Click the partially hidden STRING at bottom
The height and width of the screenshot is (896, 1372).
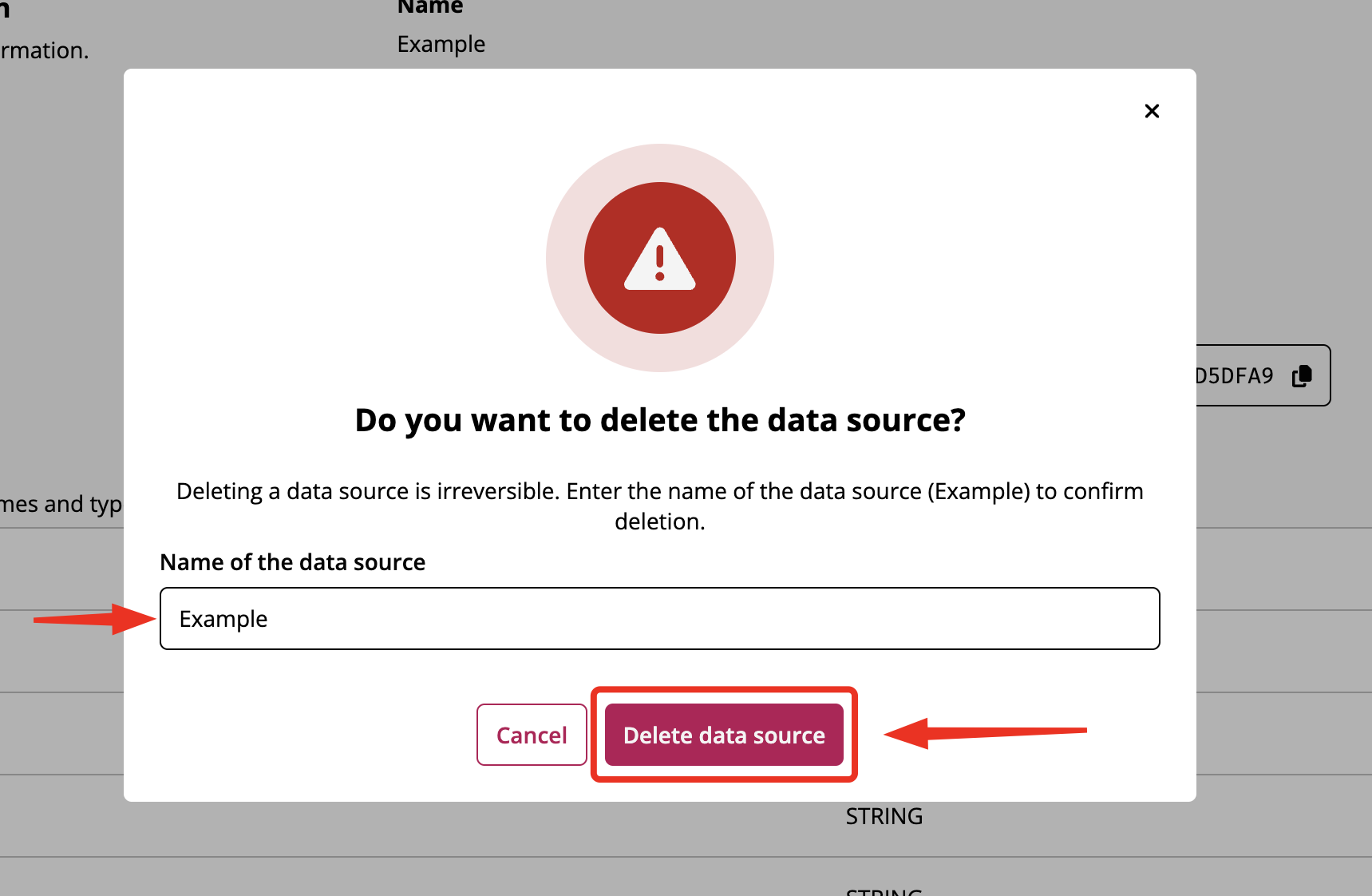pos(884,890)
